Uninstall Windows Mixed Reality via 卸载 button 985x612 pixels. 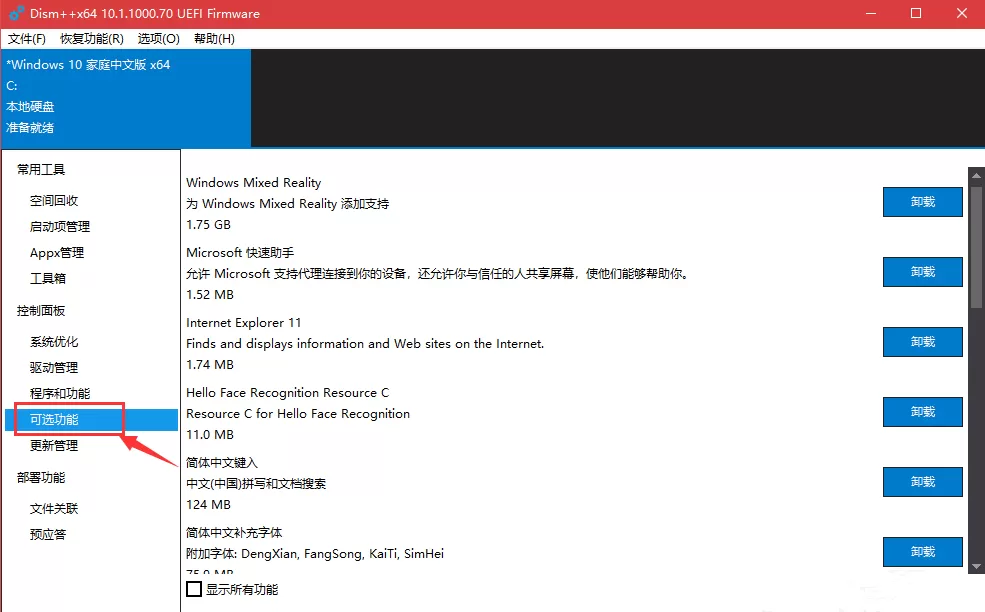coord(922,202)
